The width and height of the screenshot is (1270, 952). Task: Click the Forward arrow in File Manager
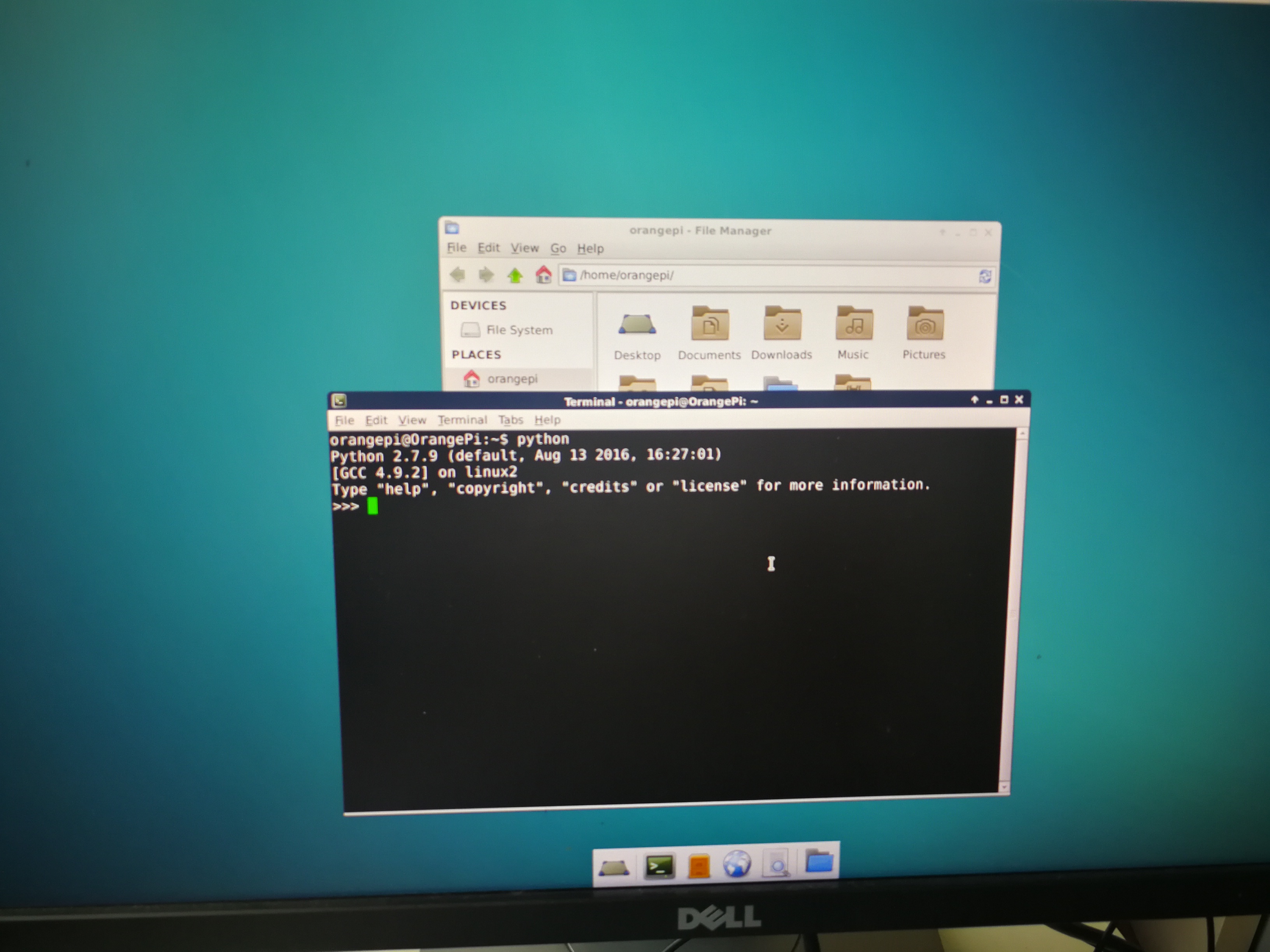tap(486, 275)
